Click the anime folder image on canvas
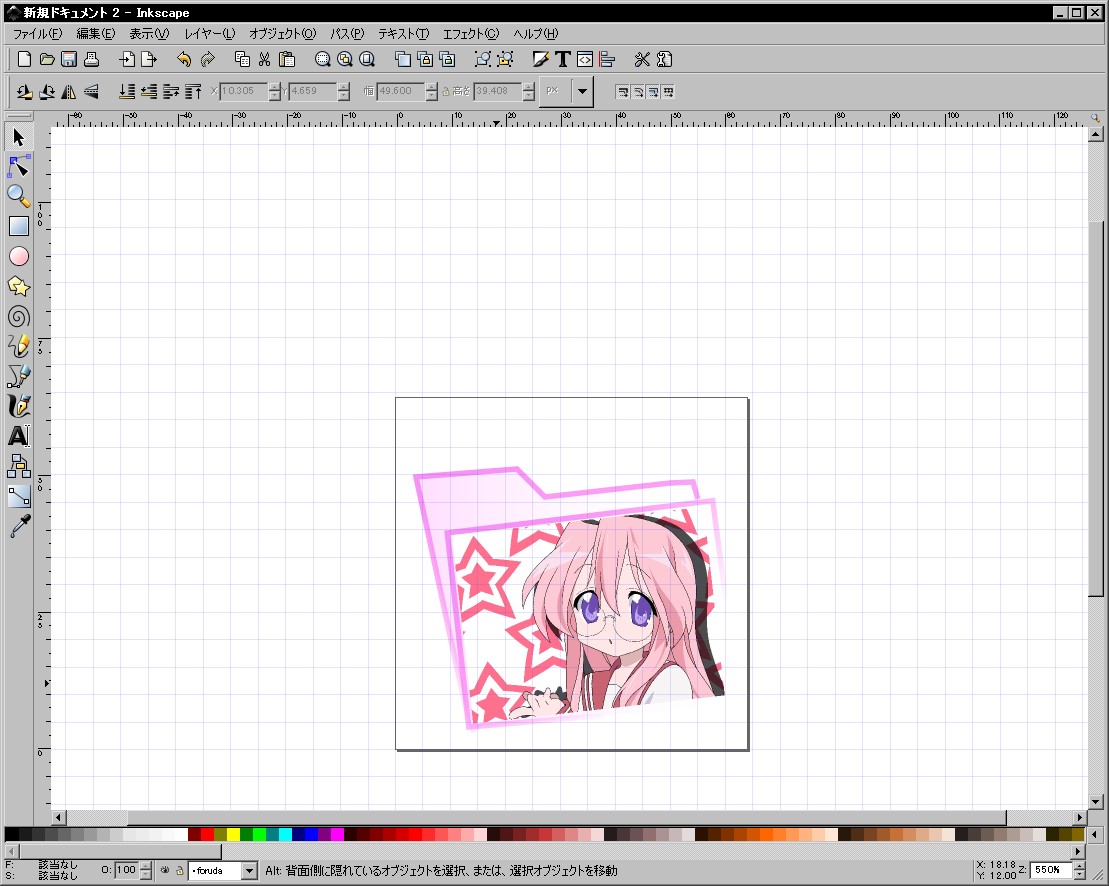The image size is (1109, 886). click(569, 598)
